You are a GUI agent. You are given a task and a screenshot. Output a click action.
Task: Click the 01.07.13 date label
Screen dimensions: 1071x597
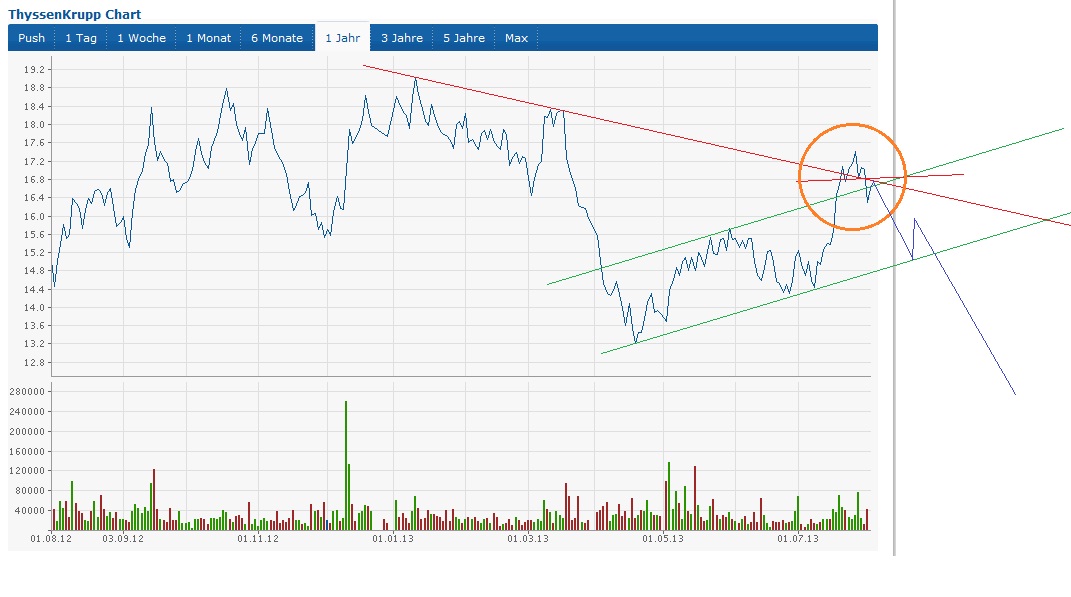(798, 539)
